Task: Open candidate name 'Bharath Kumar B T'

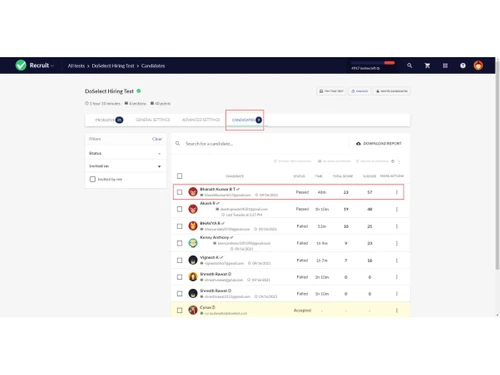Action: tap(217, 189)
